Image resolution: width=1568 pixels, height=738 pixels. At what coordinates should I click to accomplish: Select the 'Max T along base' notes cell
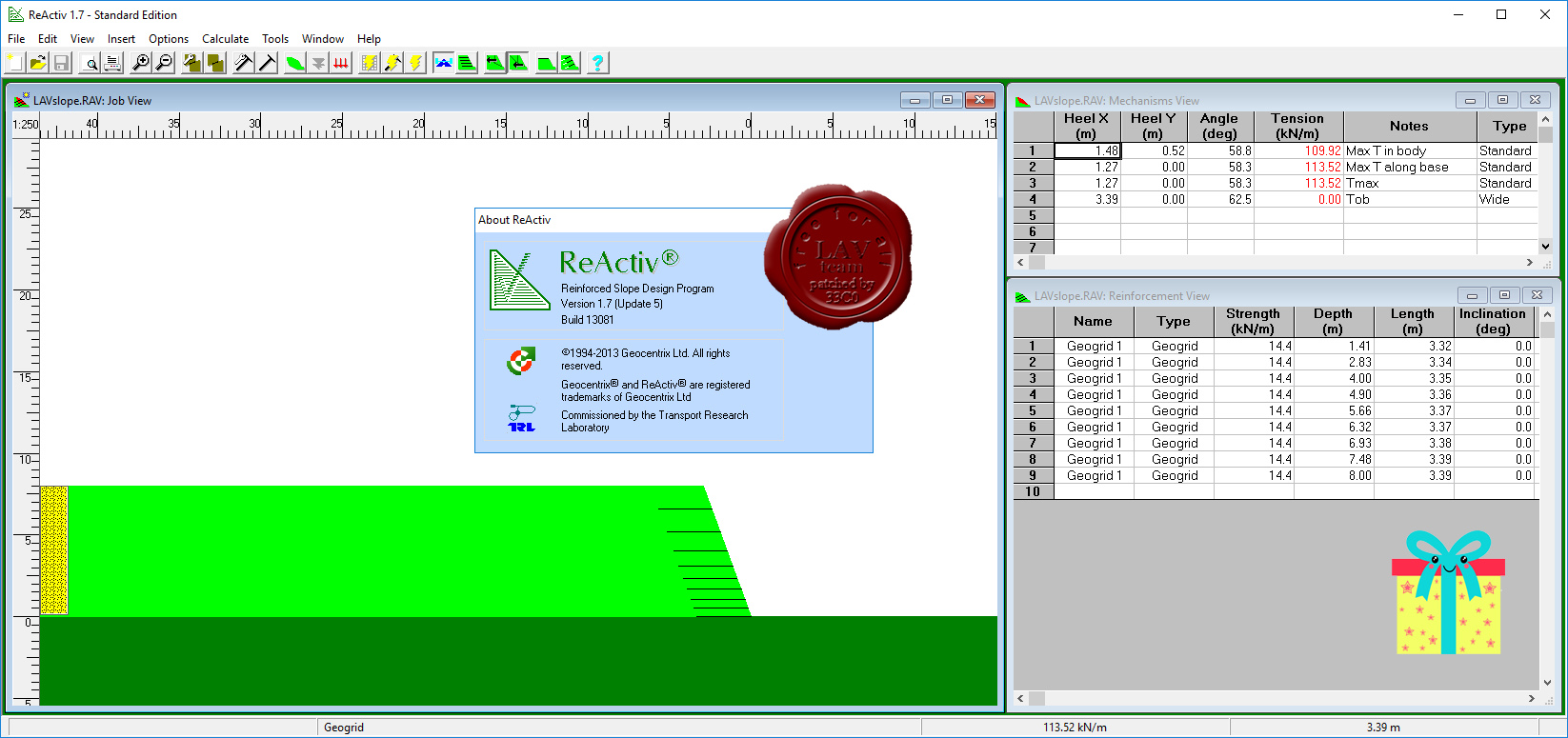pos(1410,167)
